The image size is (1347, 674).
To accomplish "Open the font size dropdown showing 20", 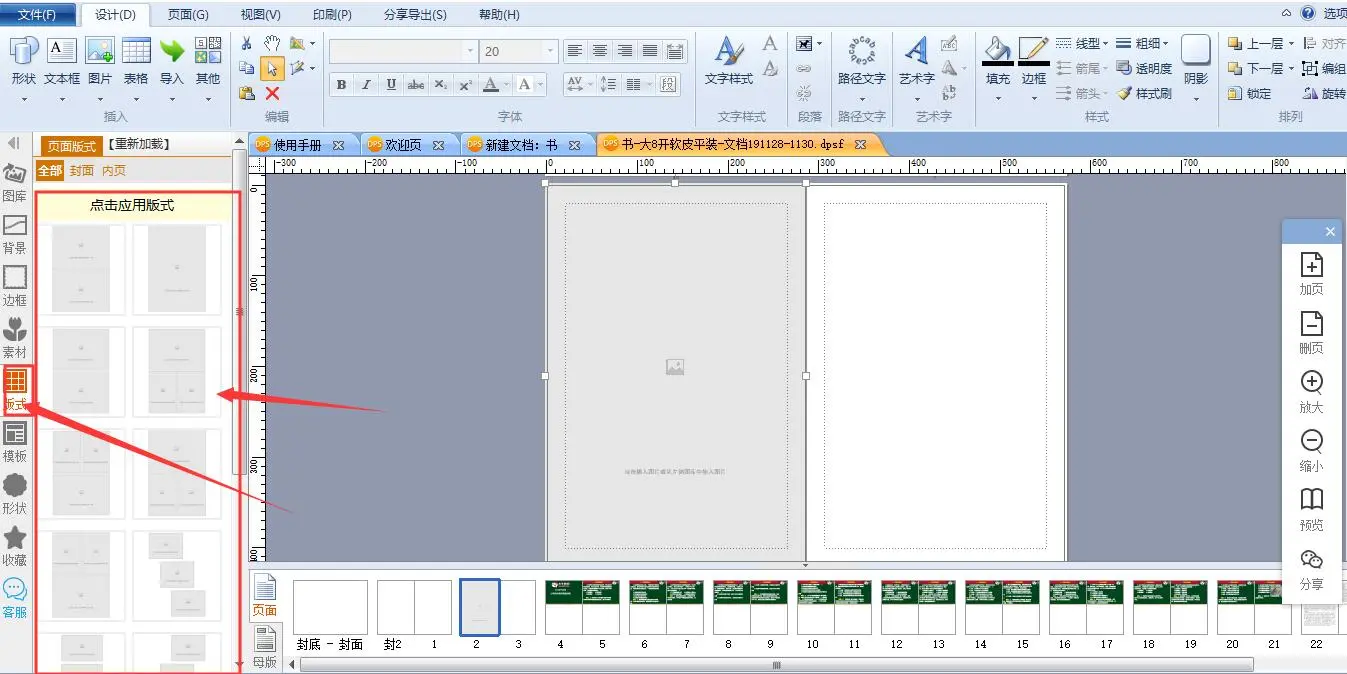I will coord(550,51).
